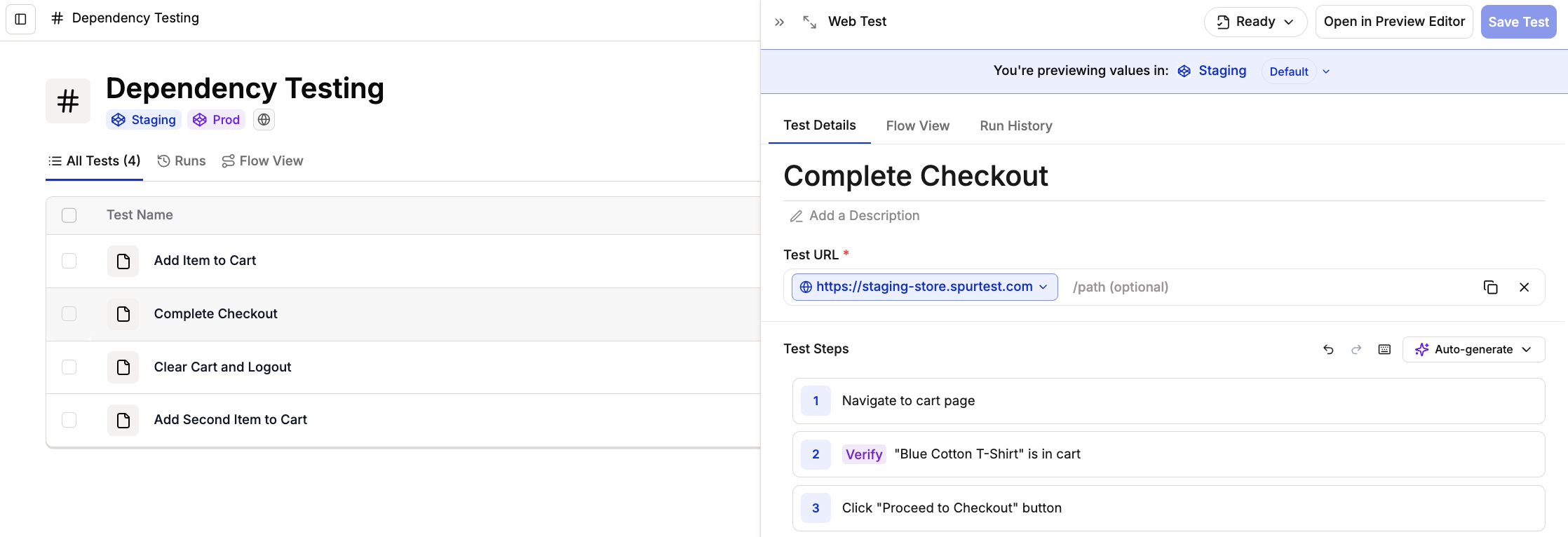Click the Prod environment tag
Screen dimensions: 1568x537
216,120
